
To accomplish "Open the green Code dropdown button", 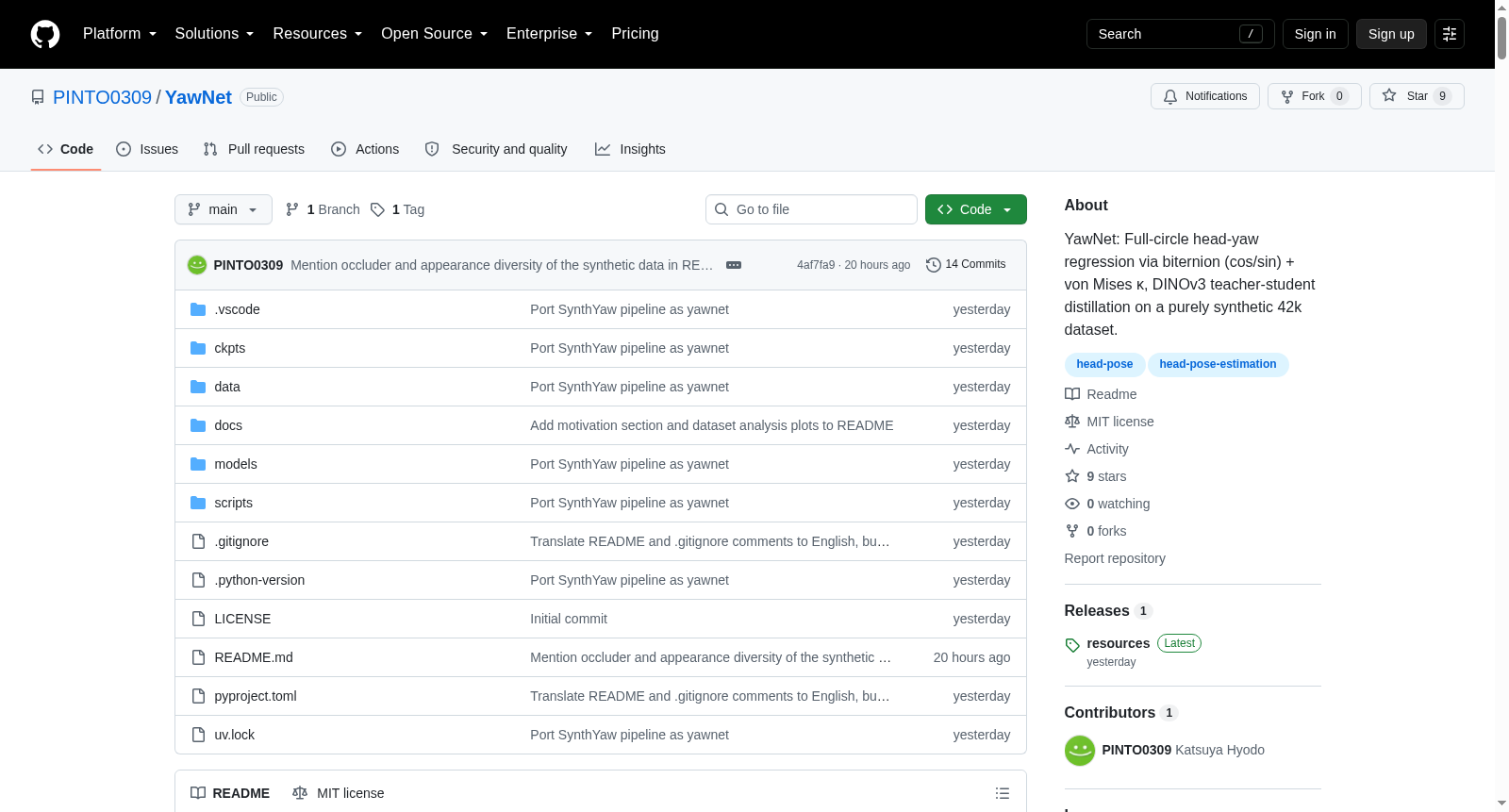I will 976,209.
